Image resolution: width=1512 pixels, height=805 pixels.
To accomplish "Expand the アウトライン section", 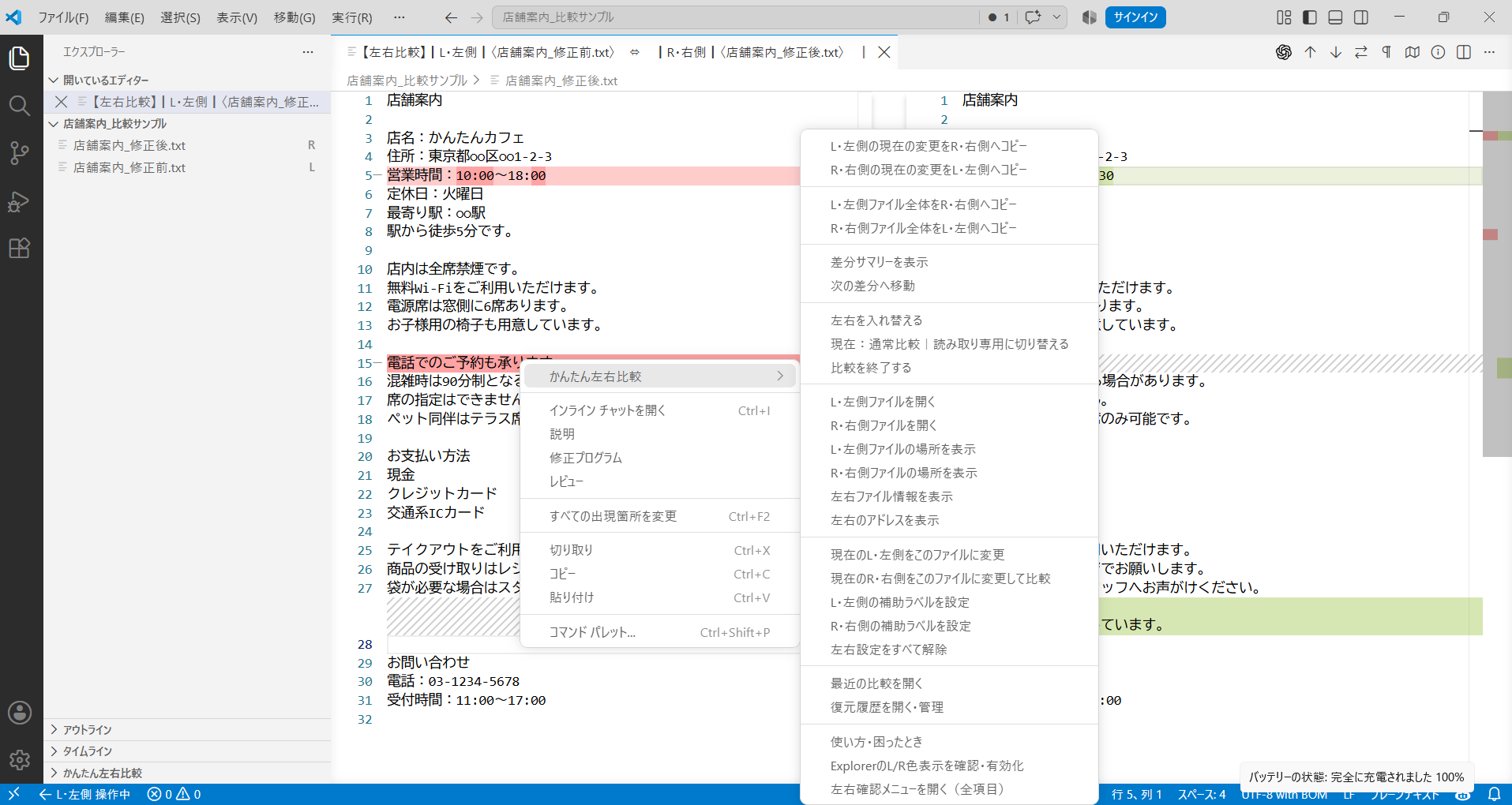I will tap(187, 730).
